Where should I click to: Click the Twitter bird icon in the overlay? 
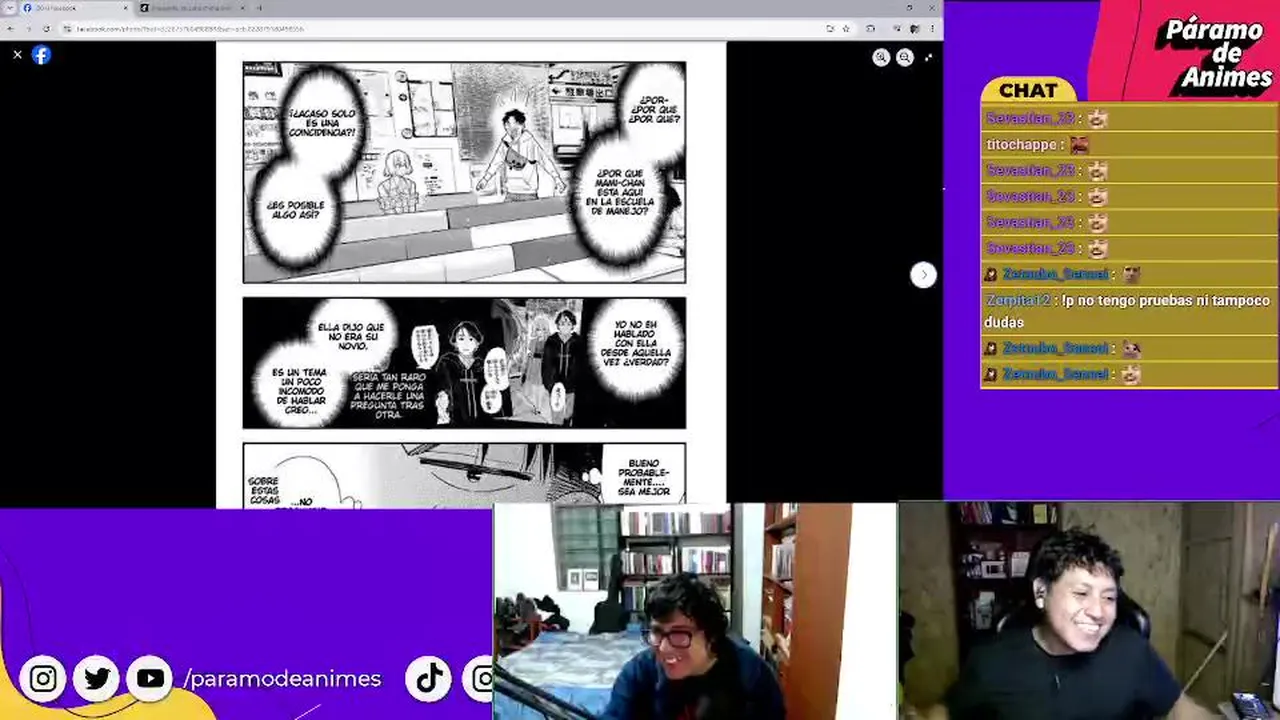pos(97,679)
